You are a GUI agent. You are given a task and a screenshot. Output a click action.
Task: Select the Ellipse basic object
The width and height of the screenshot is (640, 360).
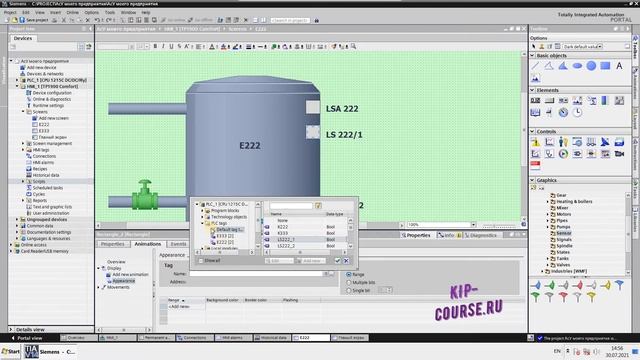[577, 66]
